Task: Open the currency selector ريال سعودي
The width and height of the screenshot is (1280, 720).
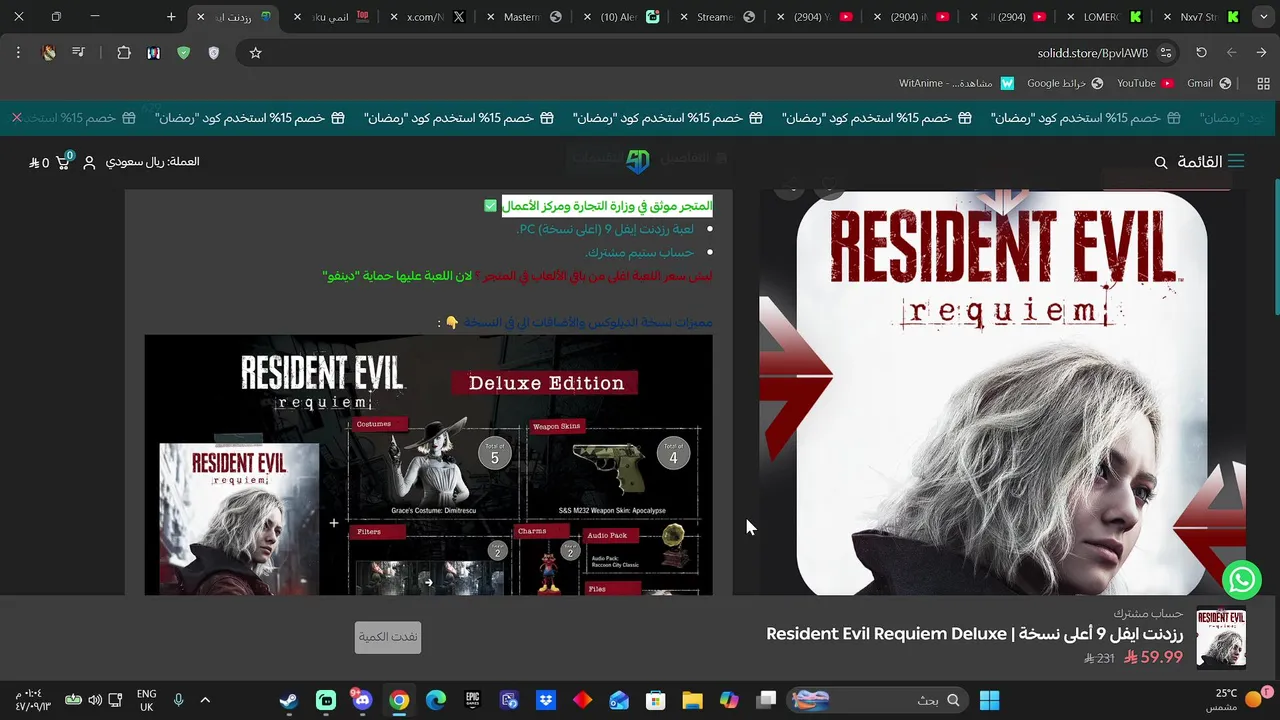Action: click(152, 162)
